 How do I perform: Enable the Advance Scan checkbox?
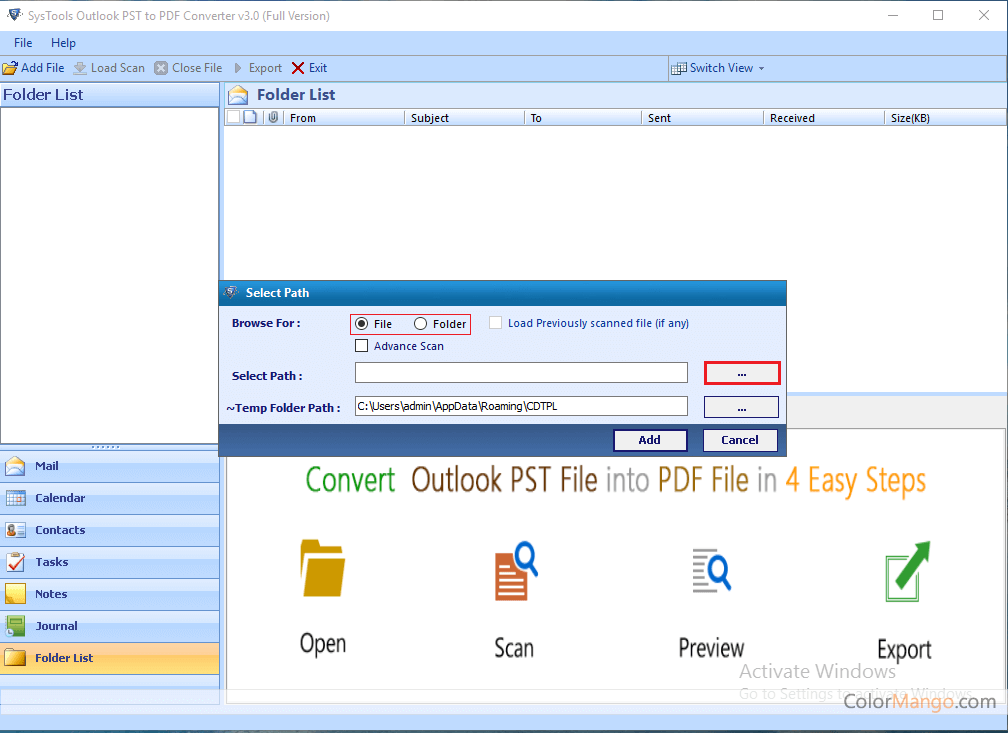tap(362, 346)
